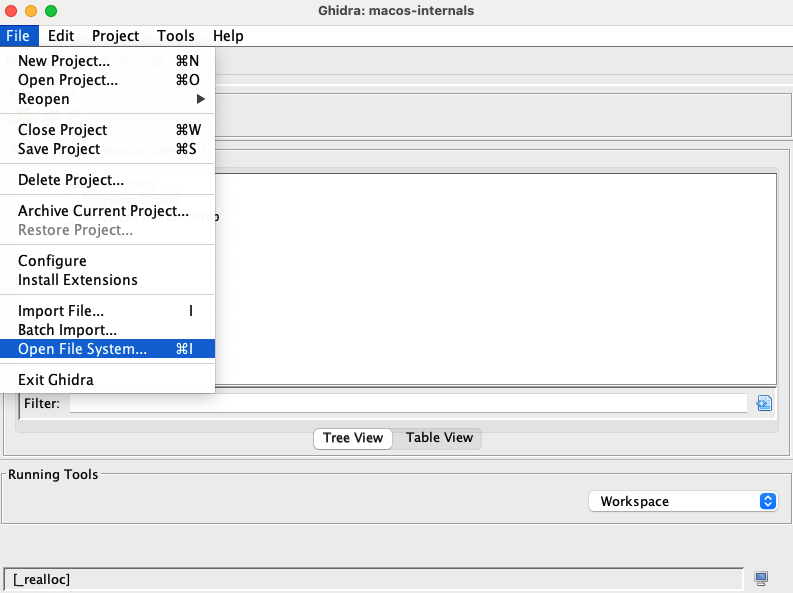Switch to Table View tab
The height and width of the screenshot is (593, 793).
coord(439,438)
